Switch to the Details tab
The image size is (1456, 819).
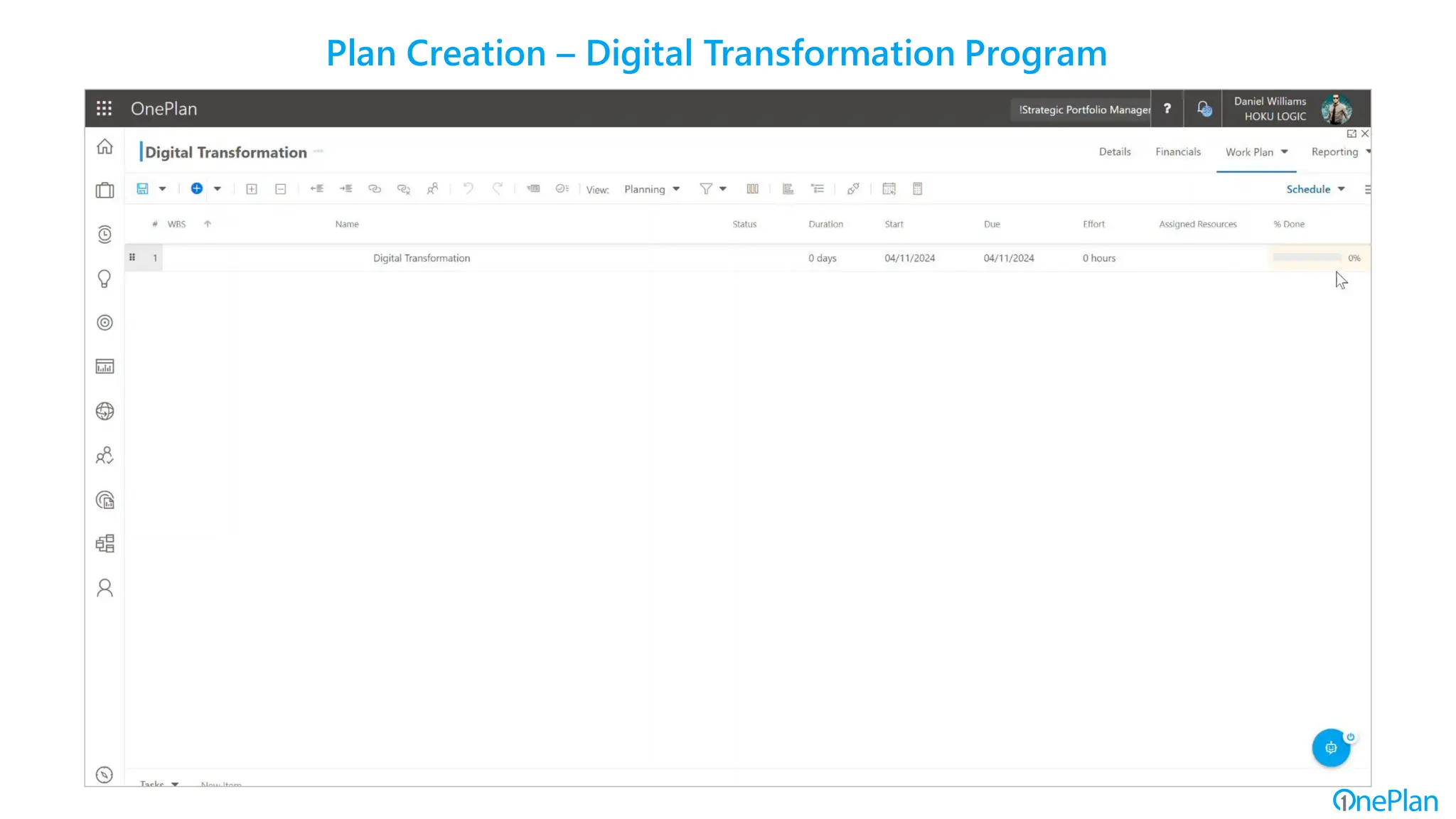[1115, 151]
